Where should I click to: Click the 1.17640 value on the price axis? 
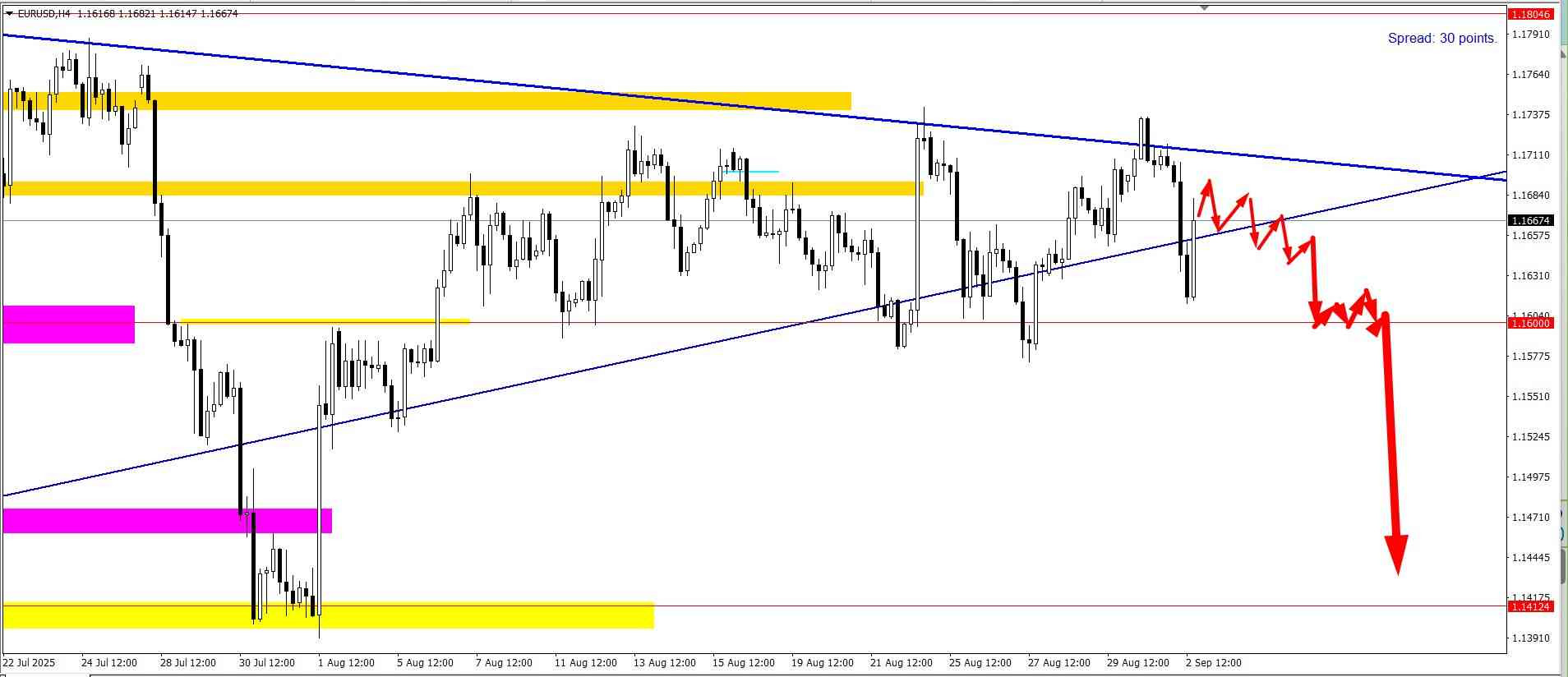pos(1531,75)
